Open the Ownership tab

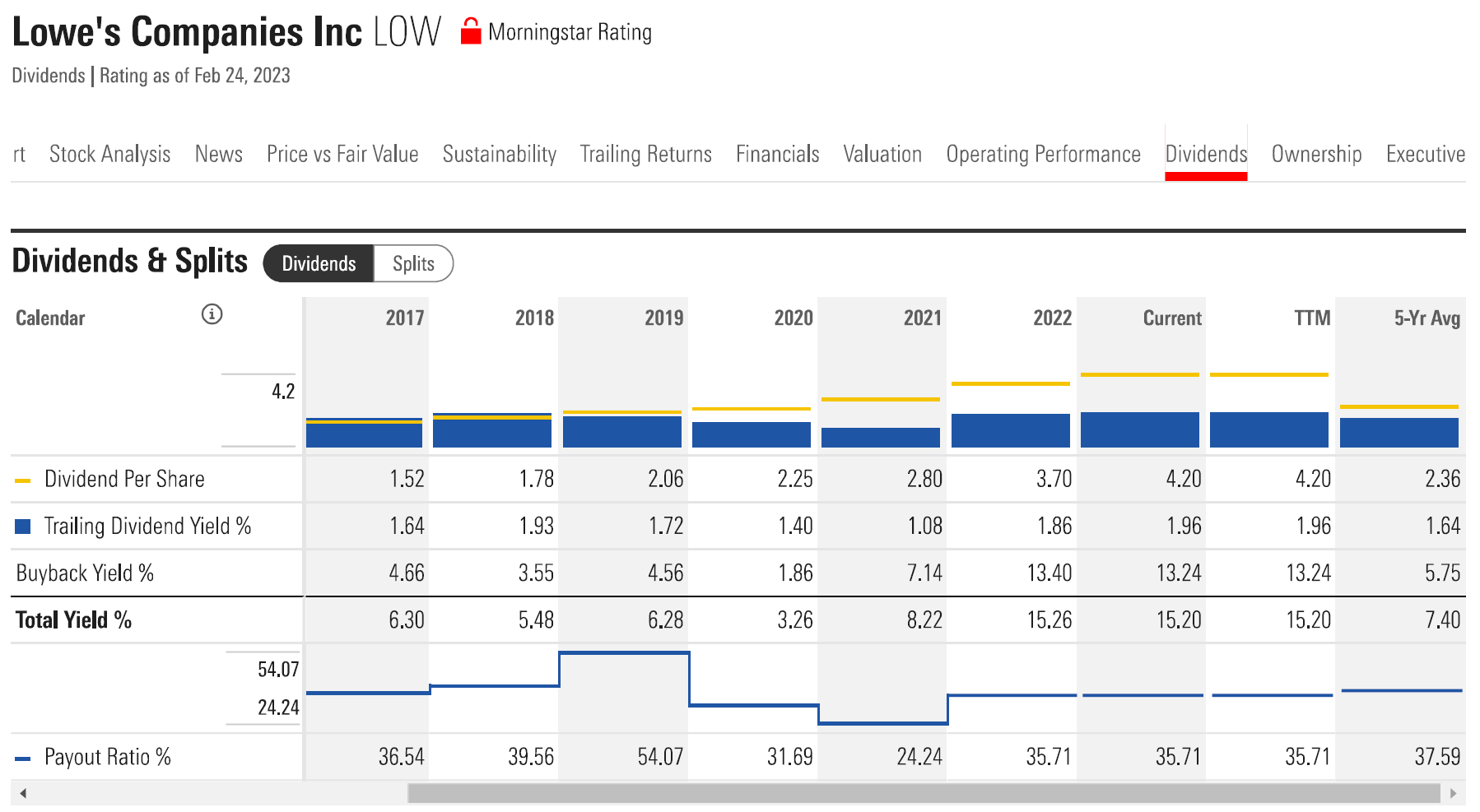click(x=1317, y=154)
